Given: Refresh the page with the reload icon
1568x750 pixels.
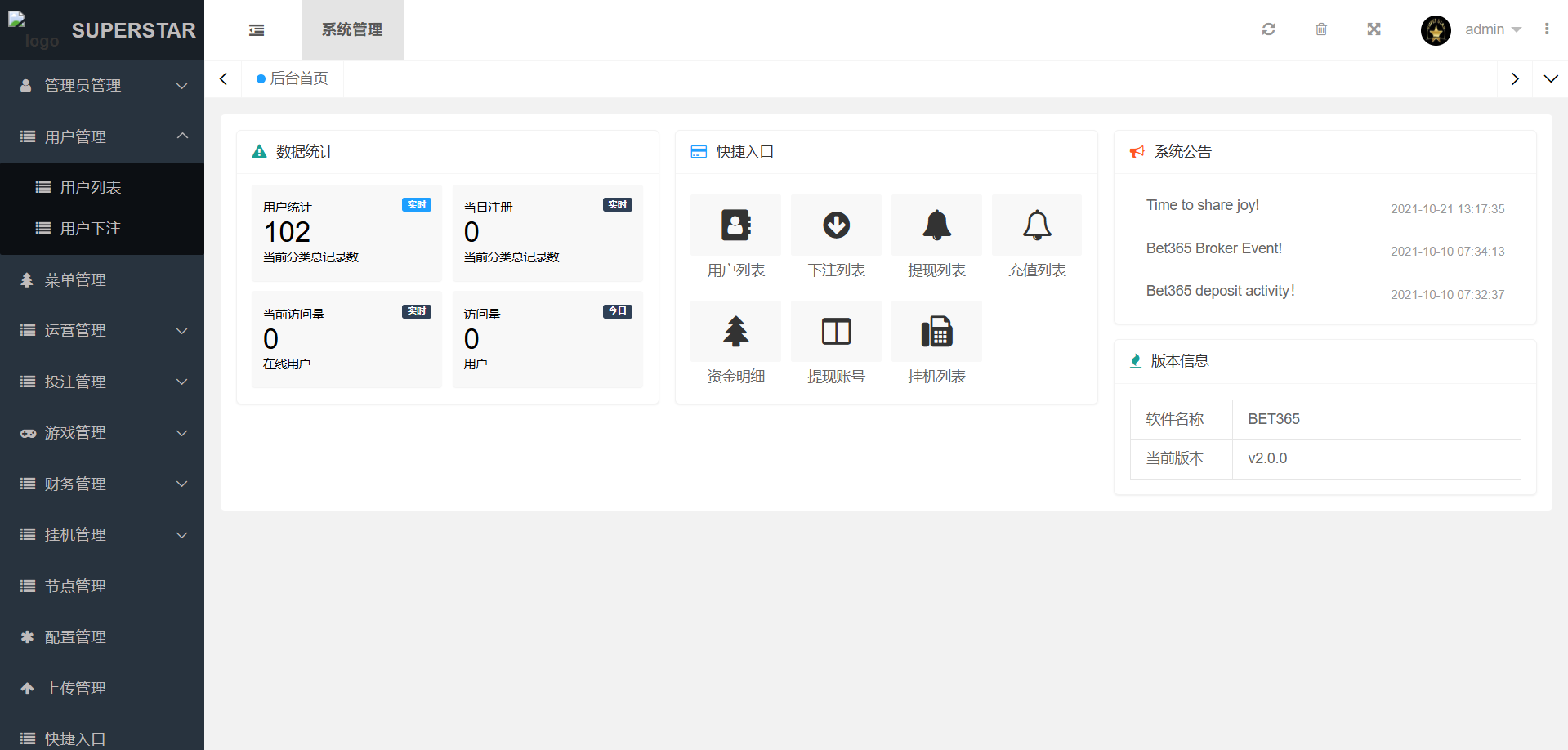Looking at the screenshot, I should 1268,29.
